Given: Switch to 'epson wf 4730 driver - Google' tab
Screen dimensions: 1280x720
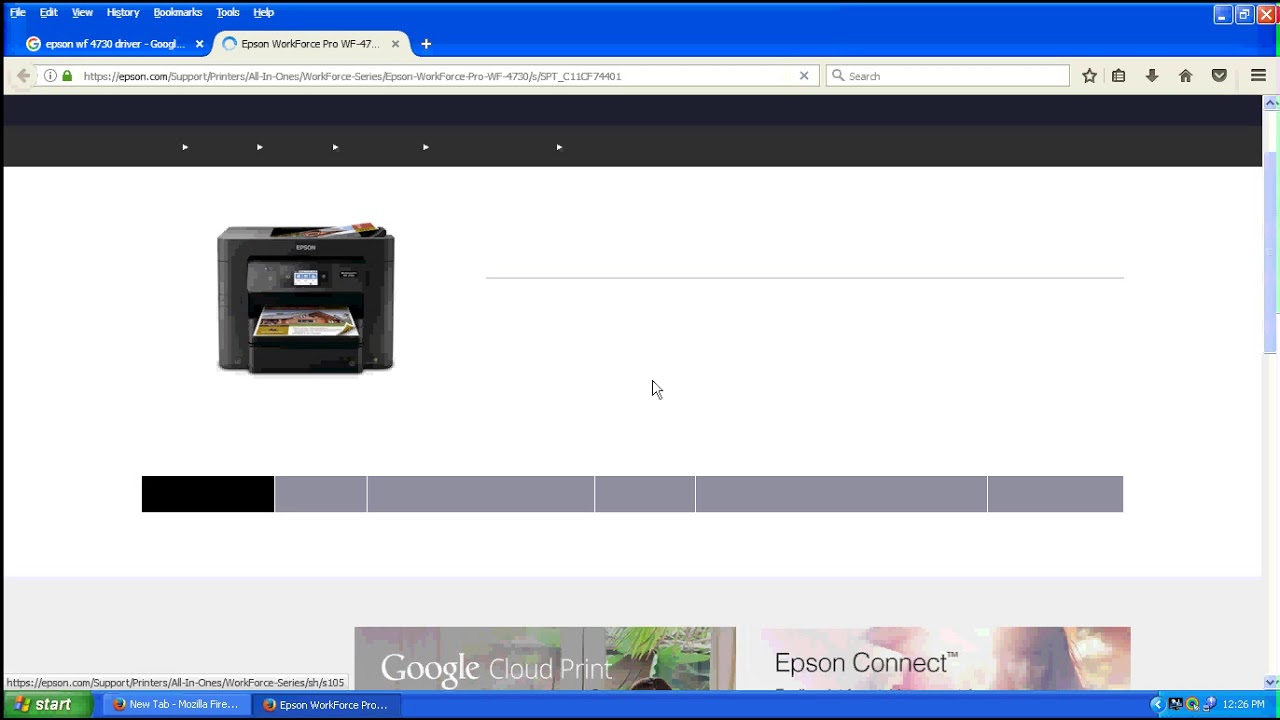Looking at the screenshot, I should pos(113,44).
